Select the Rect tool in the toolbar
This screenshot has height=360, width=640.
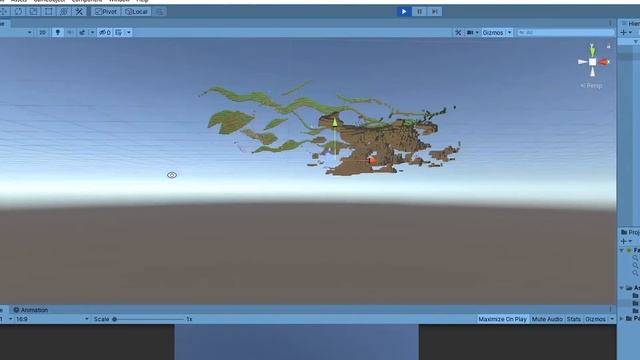(x=49, y=11)
